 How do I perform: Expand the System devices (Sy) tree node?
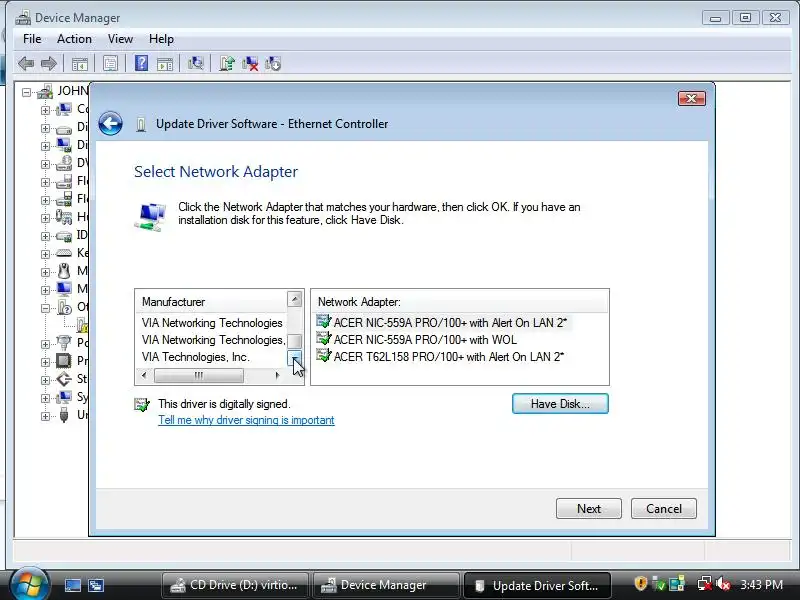[x=45, y=398]
